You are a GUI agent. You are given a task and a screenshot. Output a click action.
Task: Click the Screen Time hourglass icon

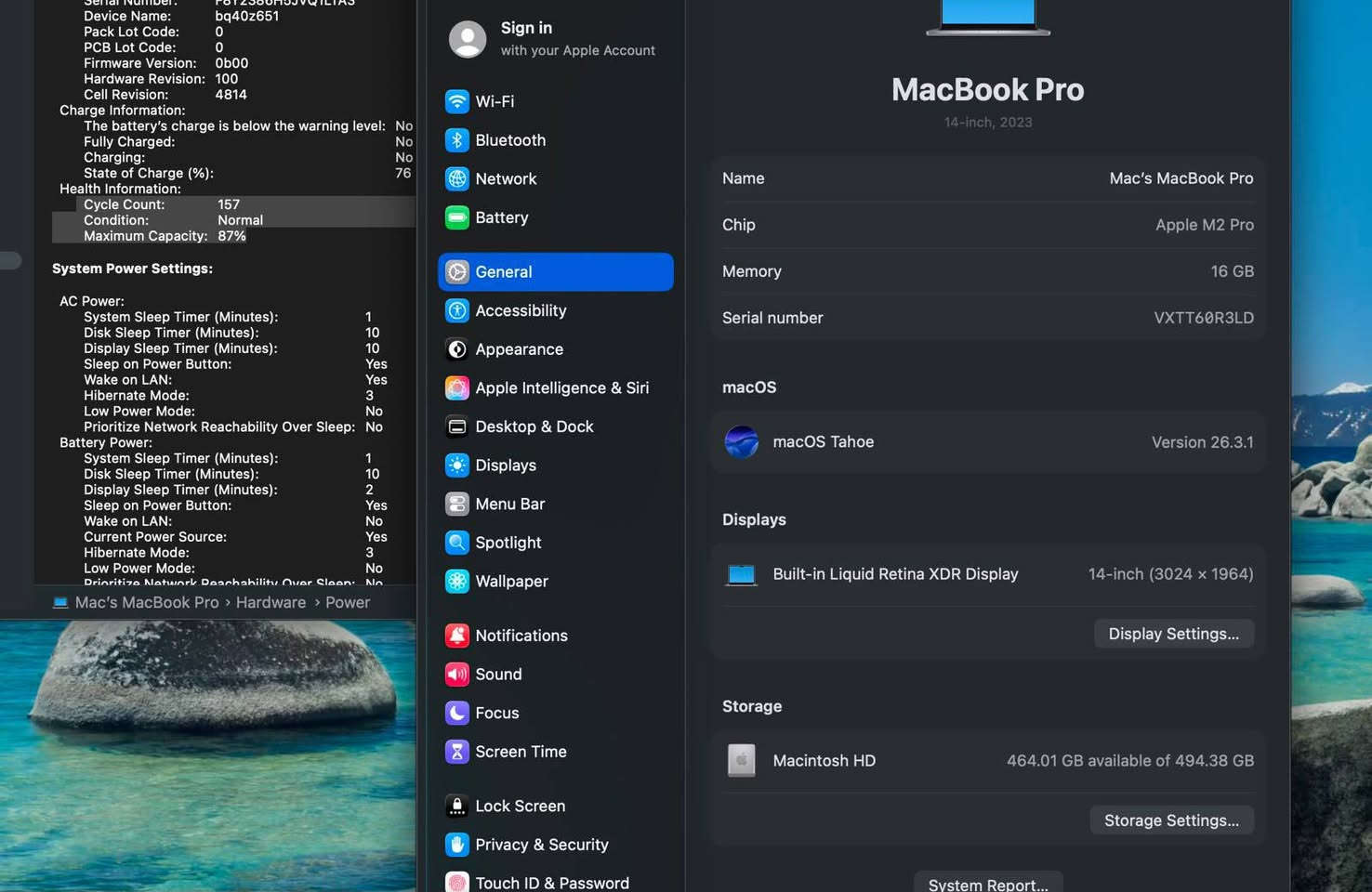(456, 752)
